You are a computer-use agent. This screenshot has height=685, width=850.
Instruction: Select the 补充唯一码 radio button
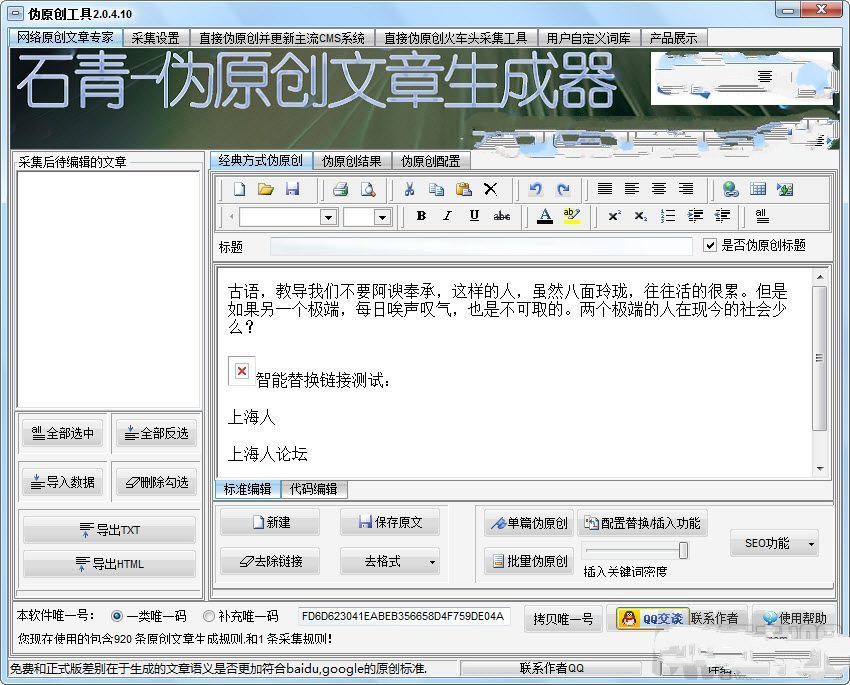click(x=209, y=616)
